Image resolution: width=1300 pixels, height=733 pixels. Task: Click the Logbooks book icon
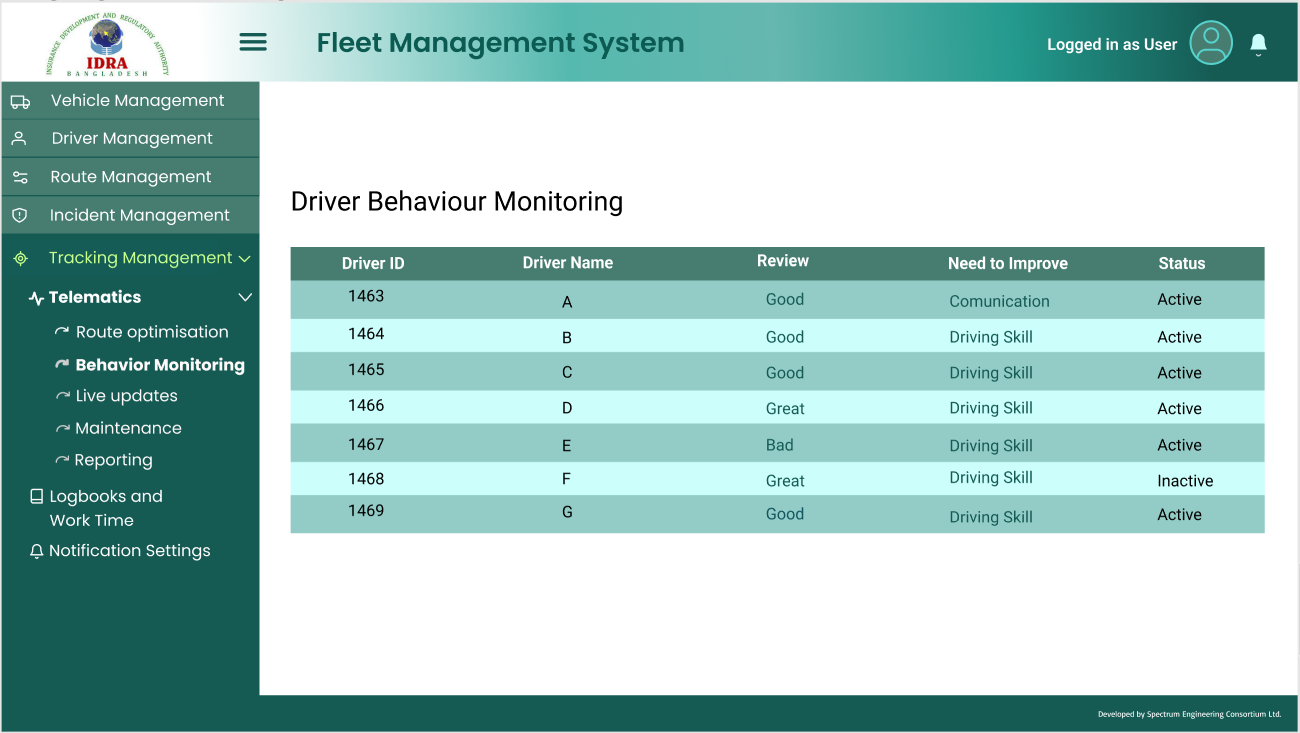tap(37, 496)
